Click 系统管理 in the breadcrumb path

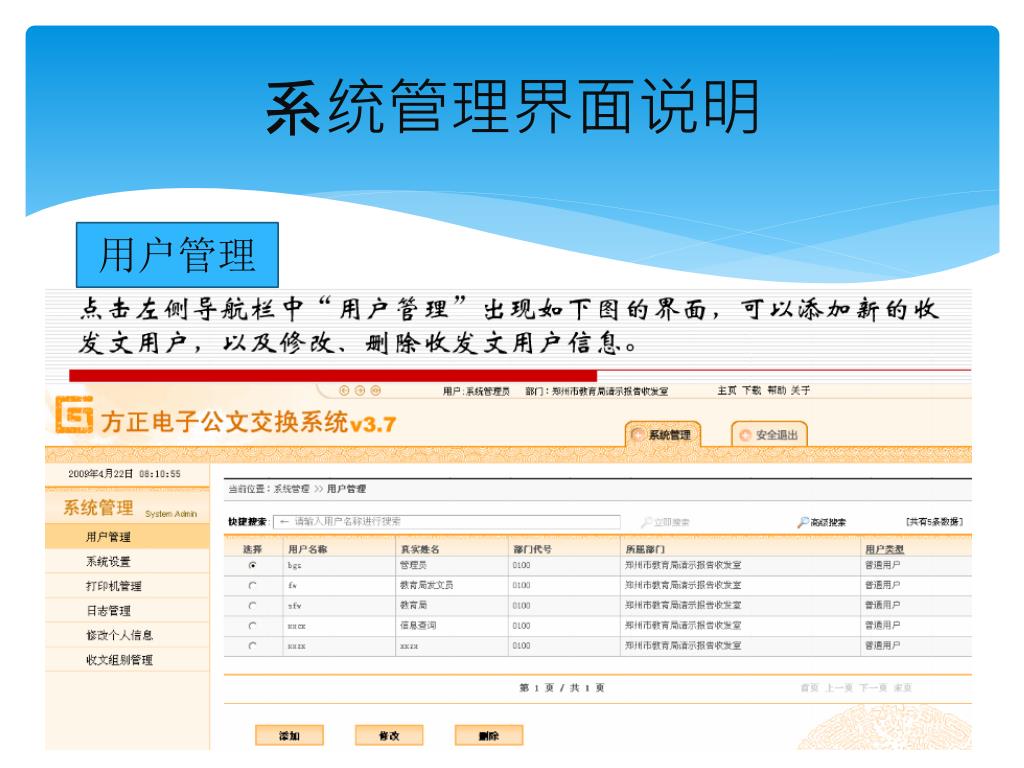click(291, 488)
